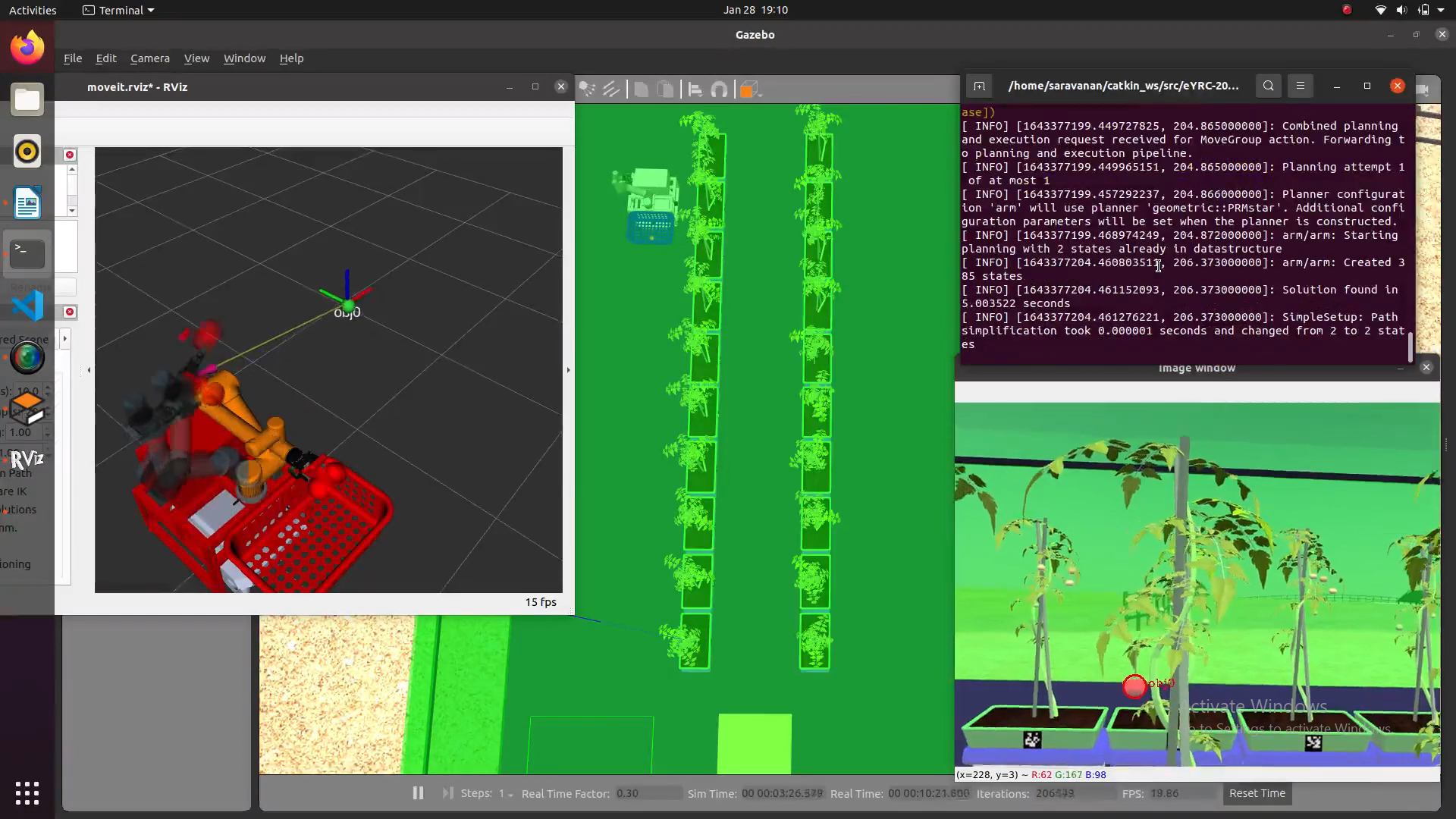The width and height of the screenshot is (1456, 819).
Task: Open Rhythmbox from the dock
Action: (x=27, y=151)
